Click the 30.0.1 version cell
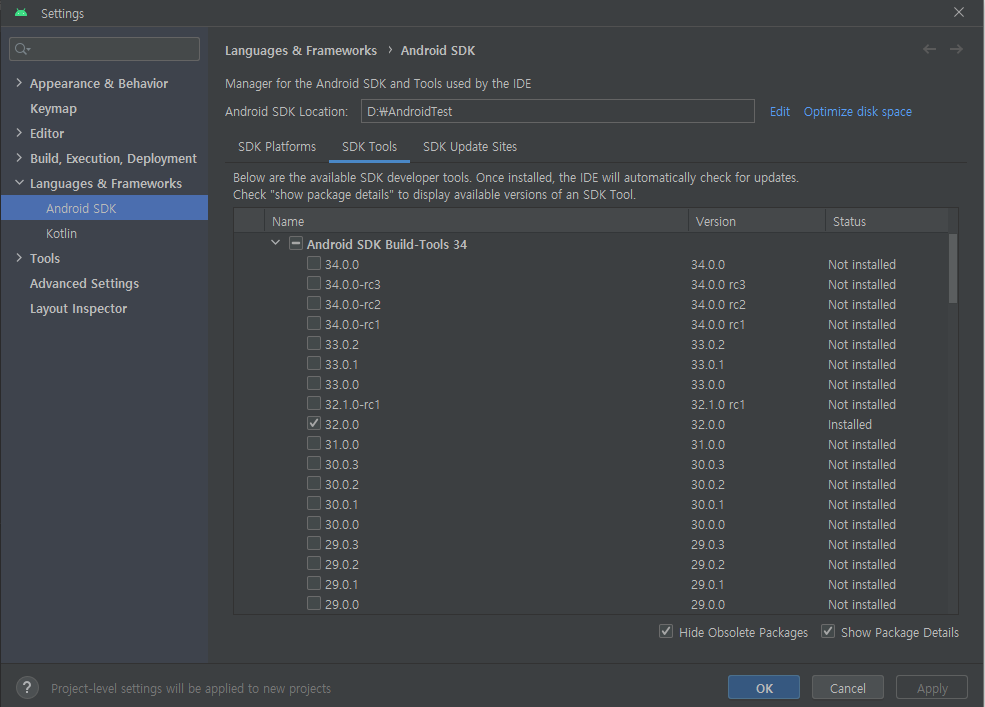Screen dimensions: 985x707 (707, 504)
